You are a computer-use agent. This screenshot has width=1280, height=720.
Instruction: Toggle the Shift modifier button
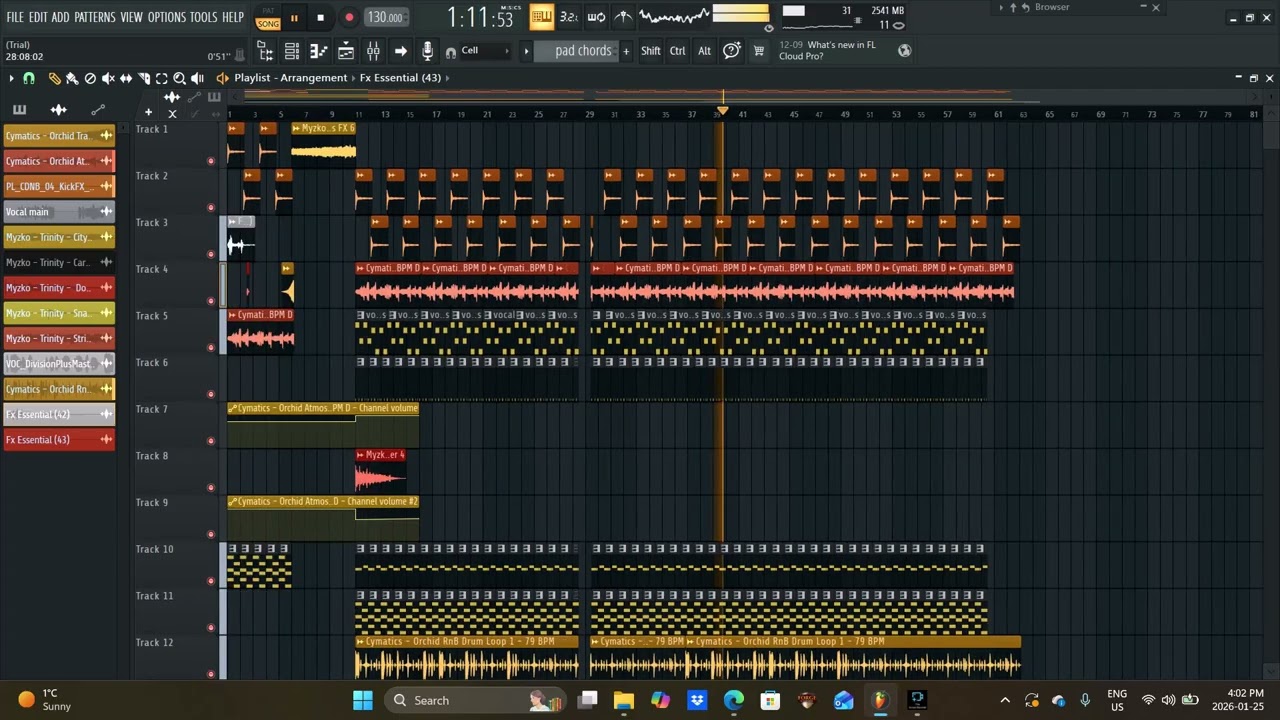click(x=651, y=51)
